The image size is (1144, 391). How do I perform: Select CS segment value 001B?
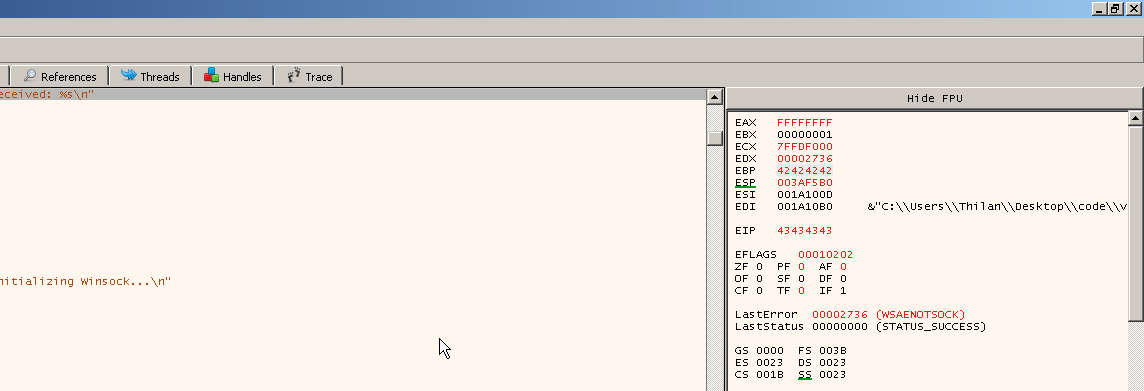point(770,374)
